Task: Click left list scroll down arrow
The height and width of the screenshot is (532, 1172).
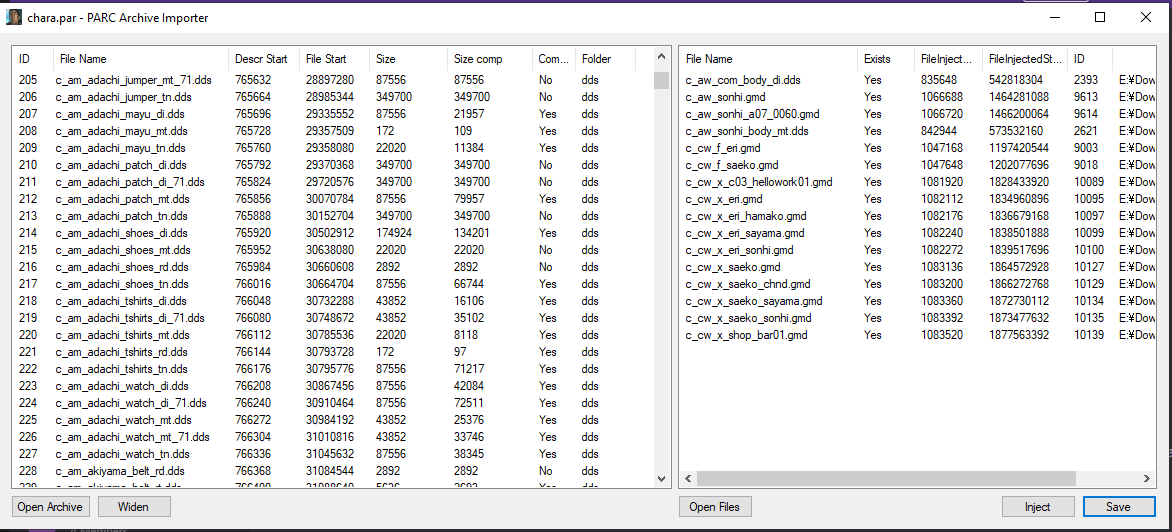Action: tap(661, 479)
